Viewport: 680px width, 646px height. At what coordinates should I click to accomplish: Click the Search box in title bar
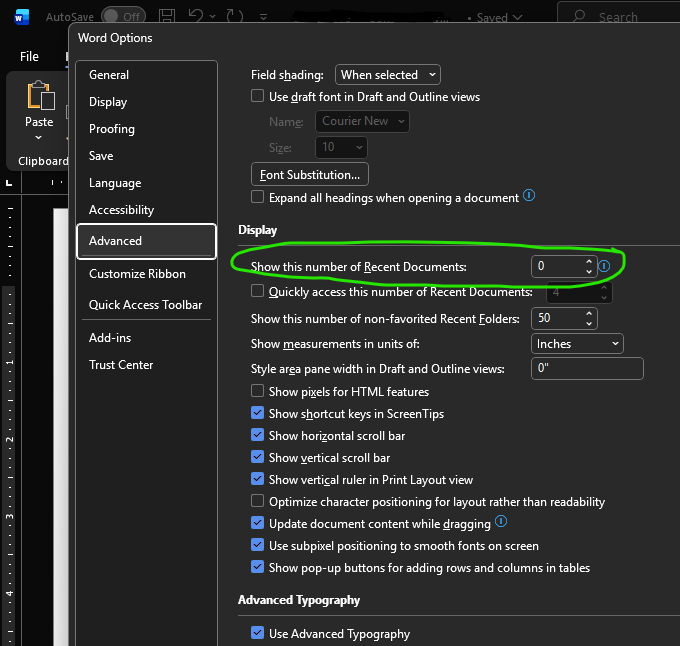620,16
